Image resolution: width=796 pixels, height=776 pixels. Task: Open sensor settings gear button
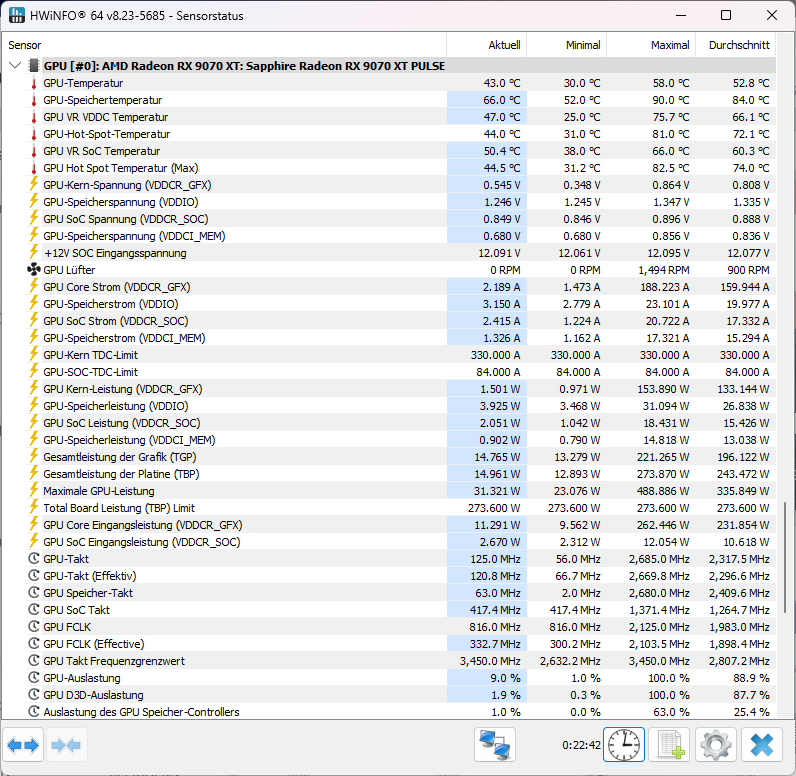point(715,745)
